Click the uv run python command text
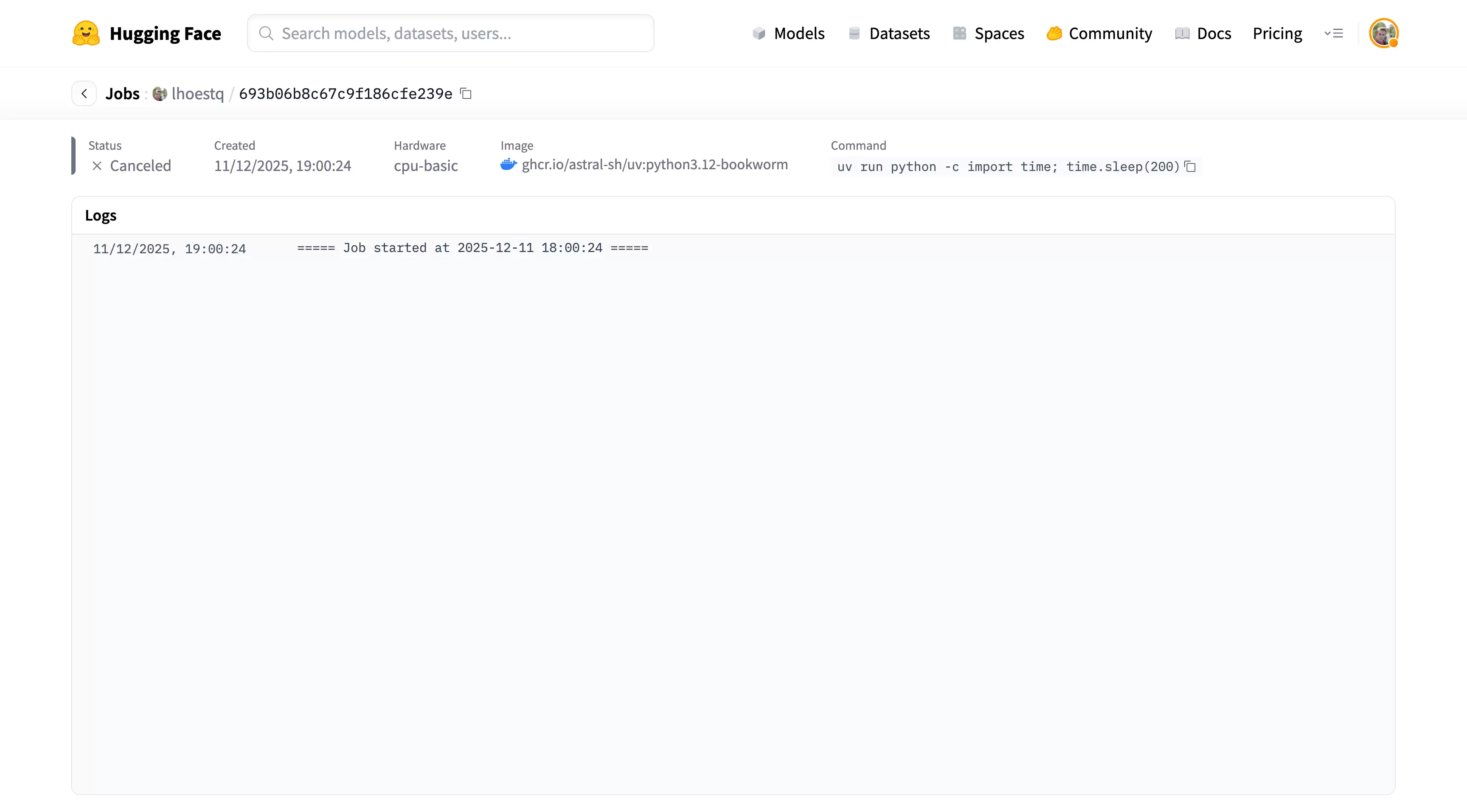 tap(1008, 167)
